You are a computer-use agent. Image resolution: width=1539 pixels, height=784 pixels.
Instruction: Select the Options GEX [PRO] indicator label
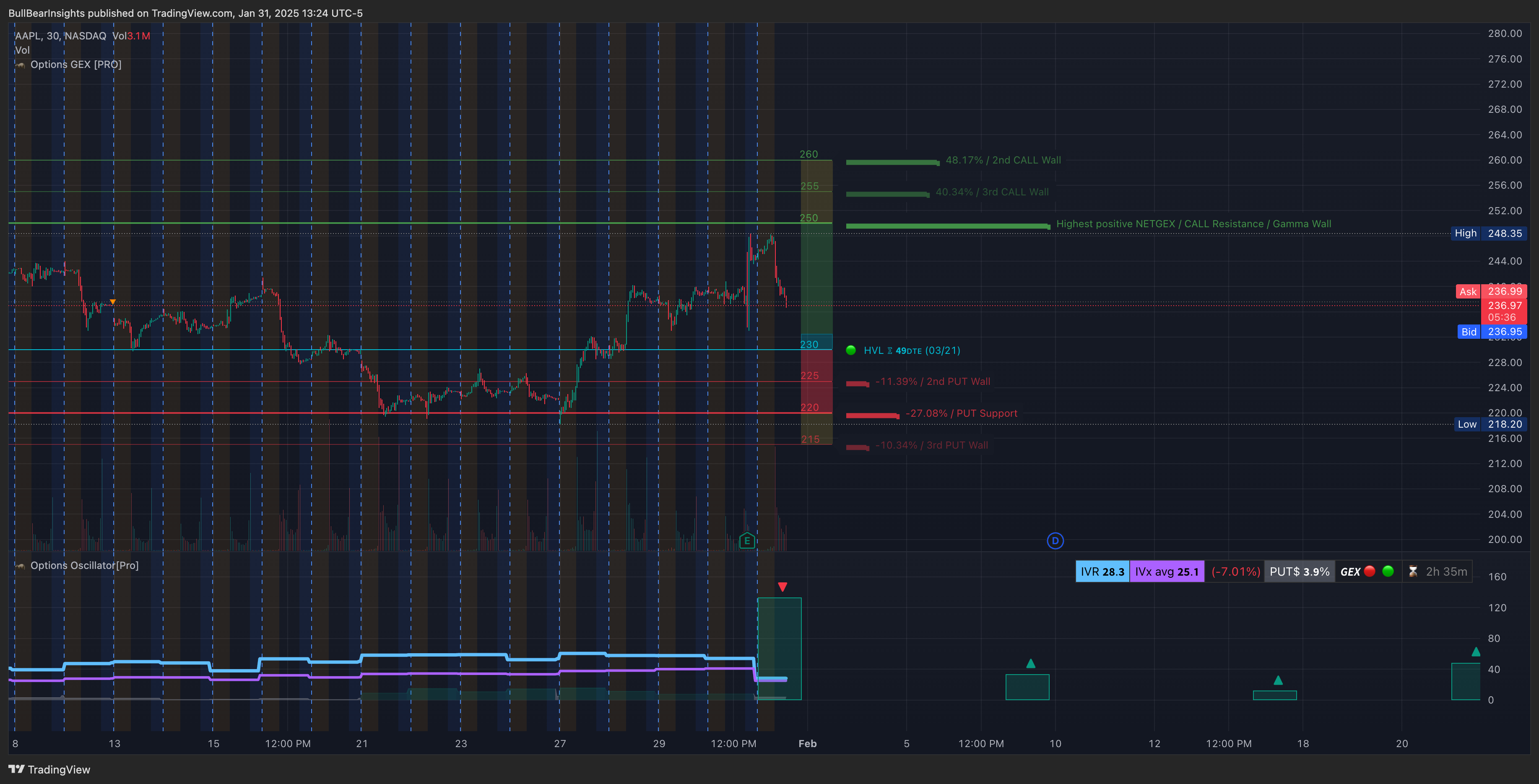click(76, 65)
